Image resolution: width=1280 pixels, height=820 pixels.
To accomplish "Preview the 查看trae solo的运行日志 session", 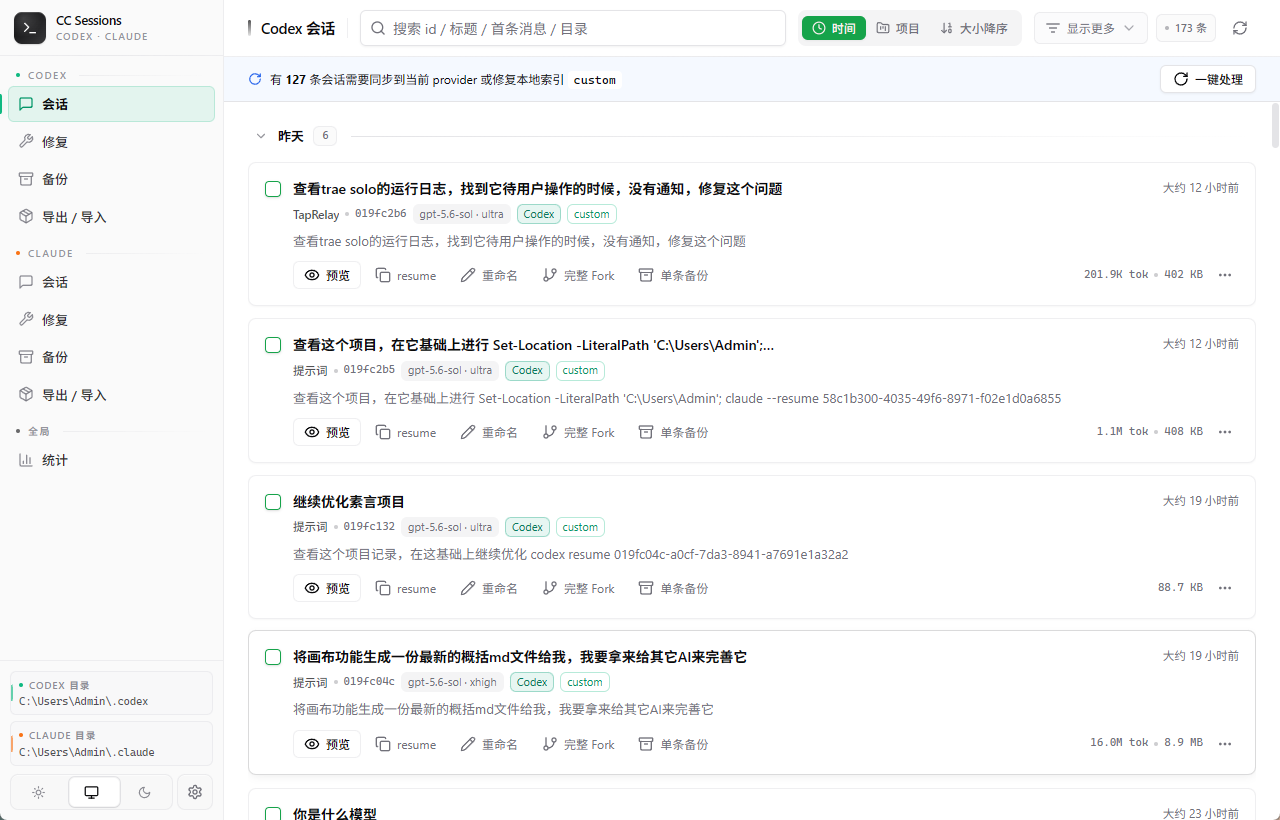I will click(327, 275).
